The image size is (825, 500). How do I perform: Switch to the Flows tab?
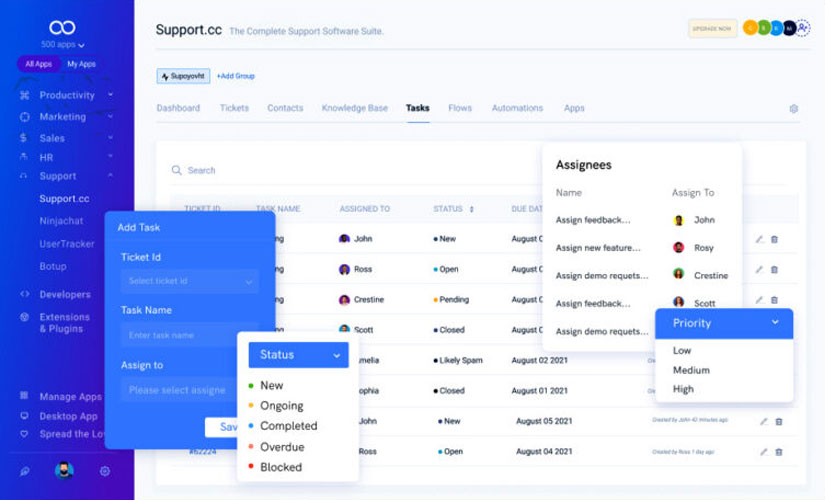coord(460,108)
